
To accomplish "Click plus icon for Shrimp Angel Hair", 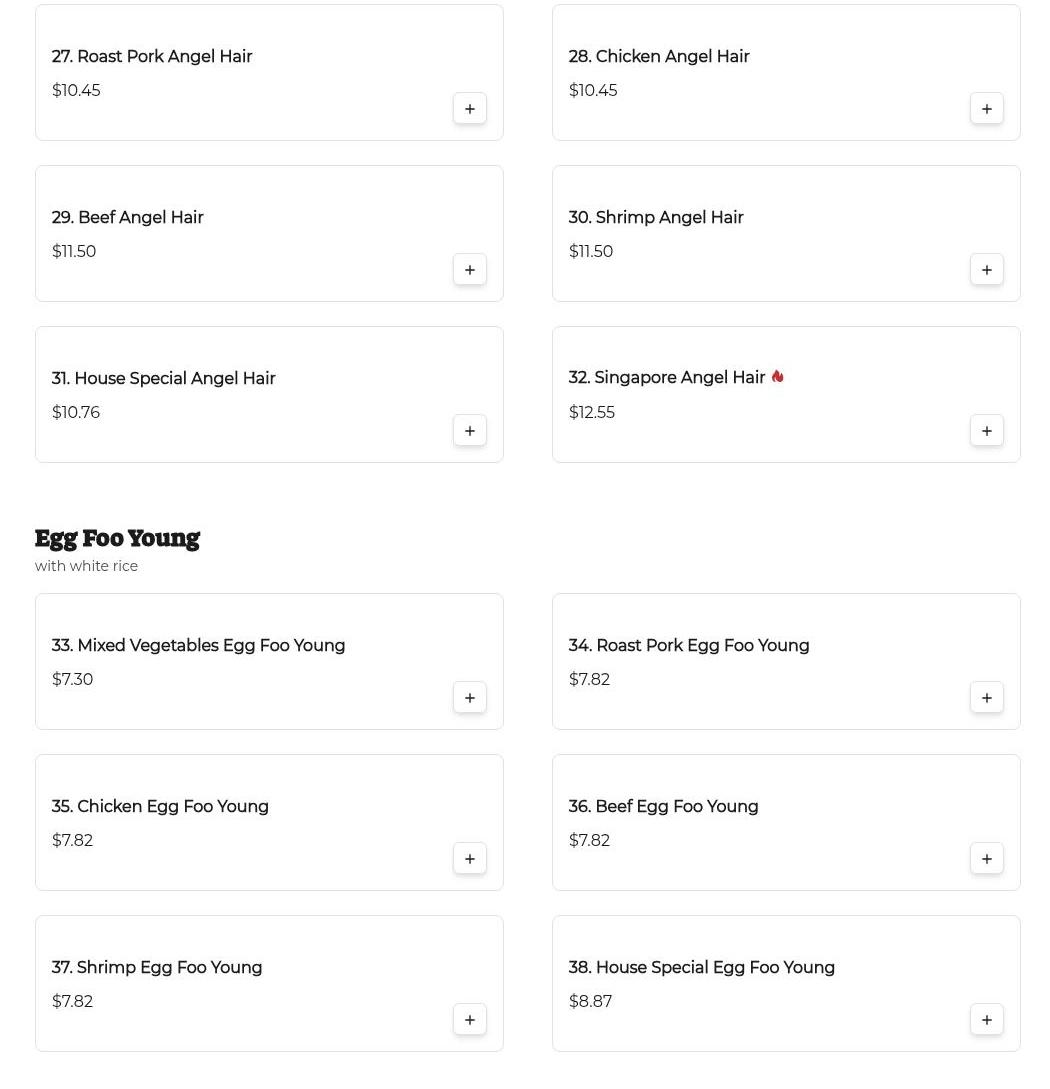I will point(987,270).
